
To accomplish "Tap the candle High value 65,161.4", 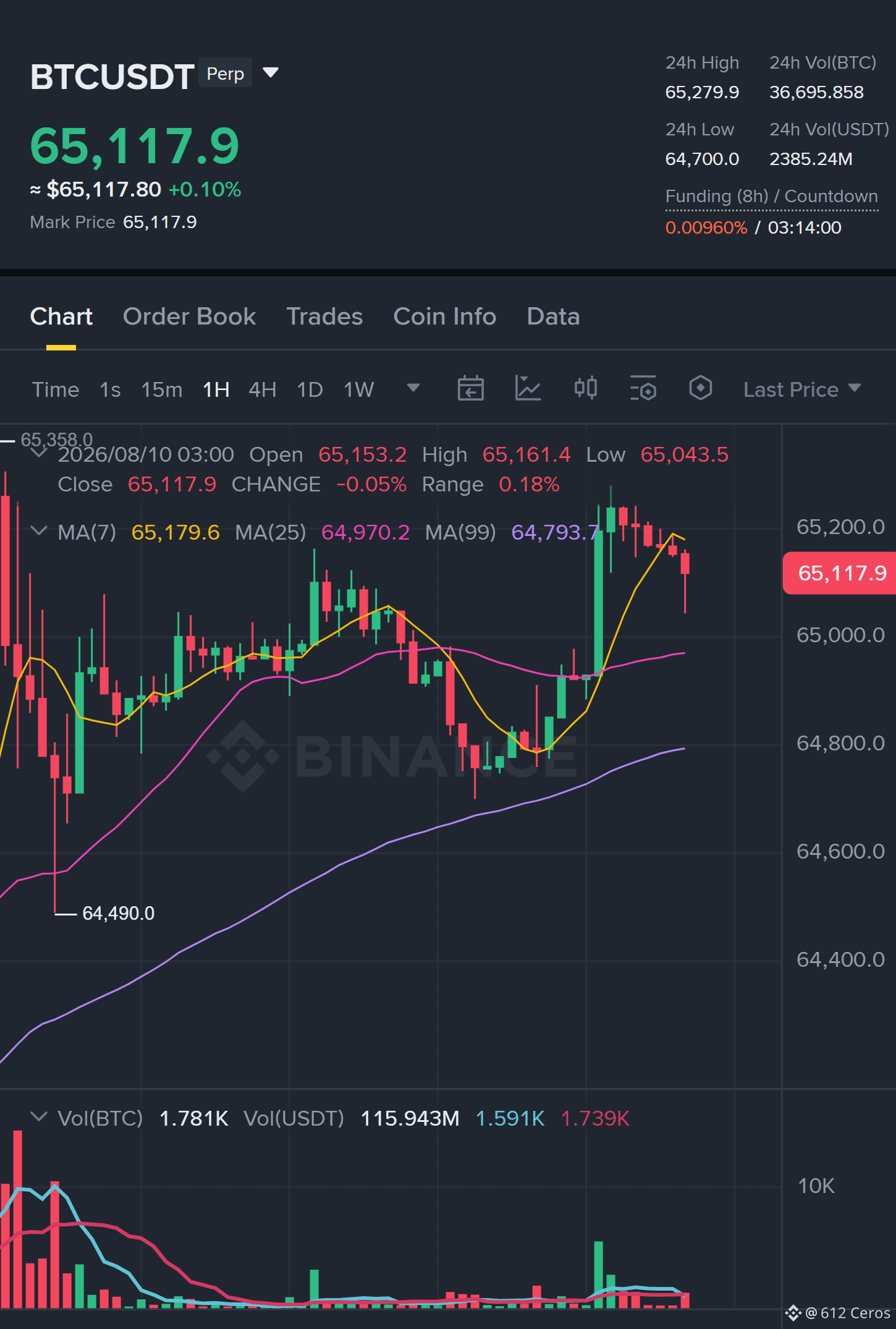I will pyautogui.click(x=526, y=454).
